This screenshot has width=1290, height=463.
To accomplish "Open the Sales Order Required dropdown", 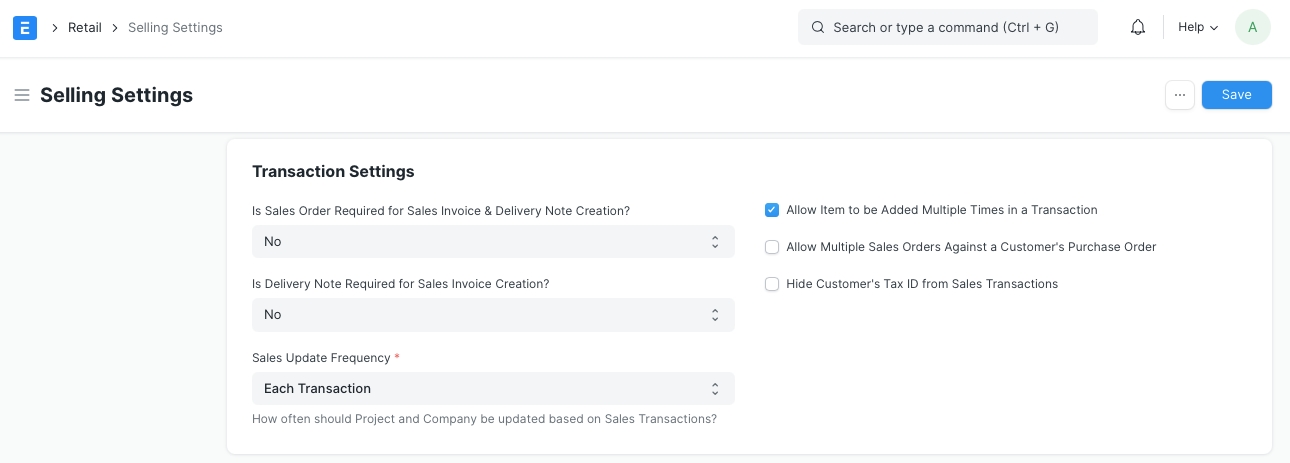I will (x=493, y=241).
